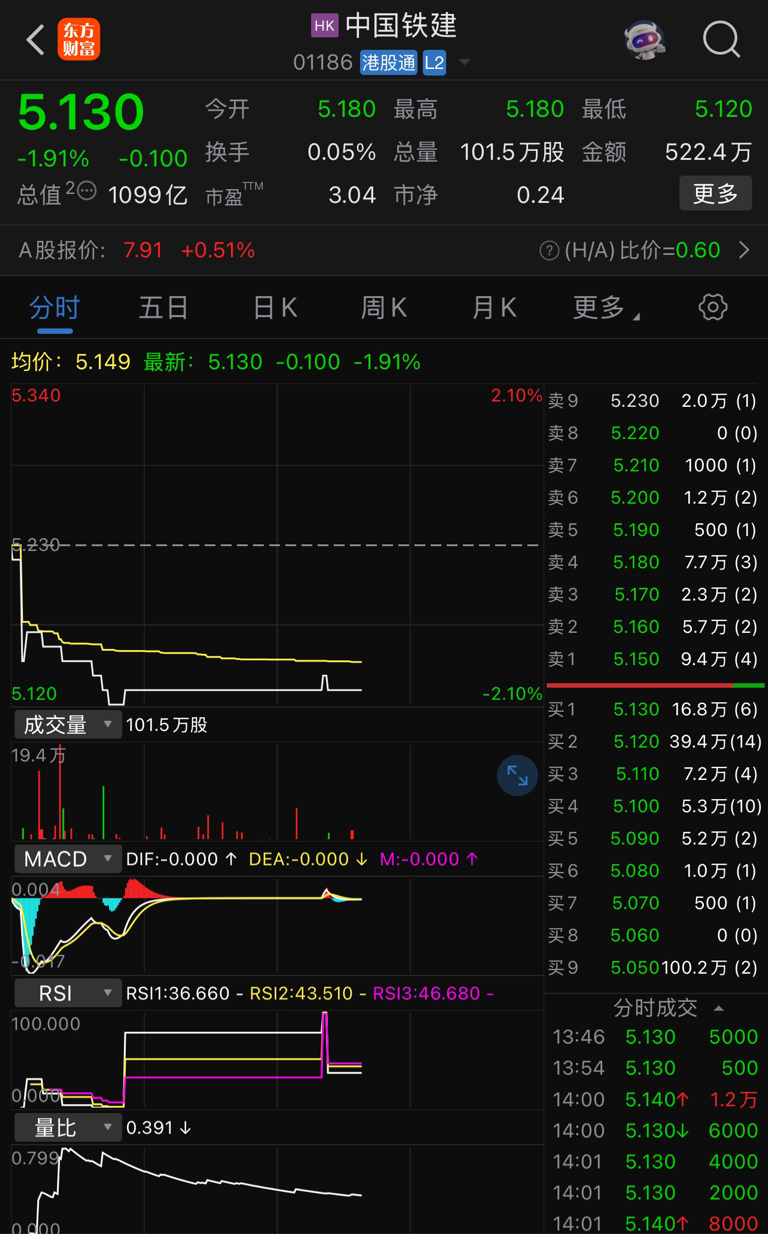Tap the 13:46 trade tick row
Screen dimensions: 768x1234
tap(655, 1037)
